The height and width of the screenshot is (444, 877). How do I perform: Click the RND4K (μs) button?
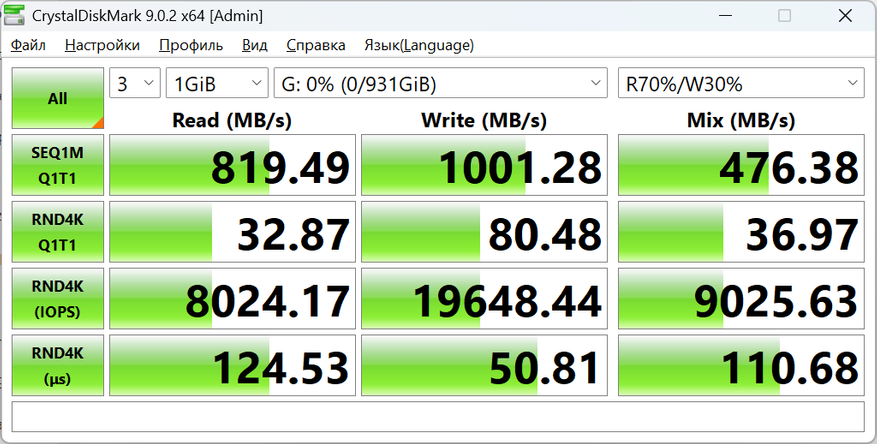[58, 366]
